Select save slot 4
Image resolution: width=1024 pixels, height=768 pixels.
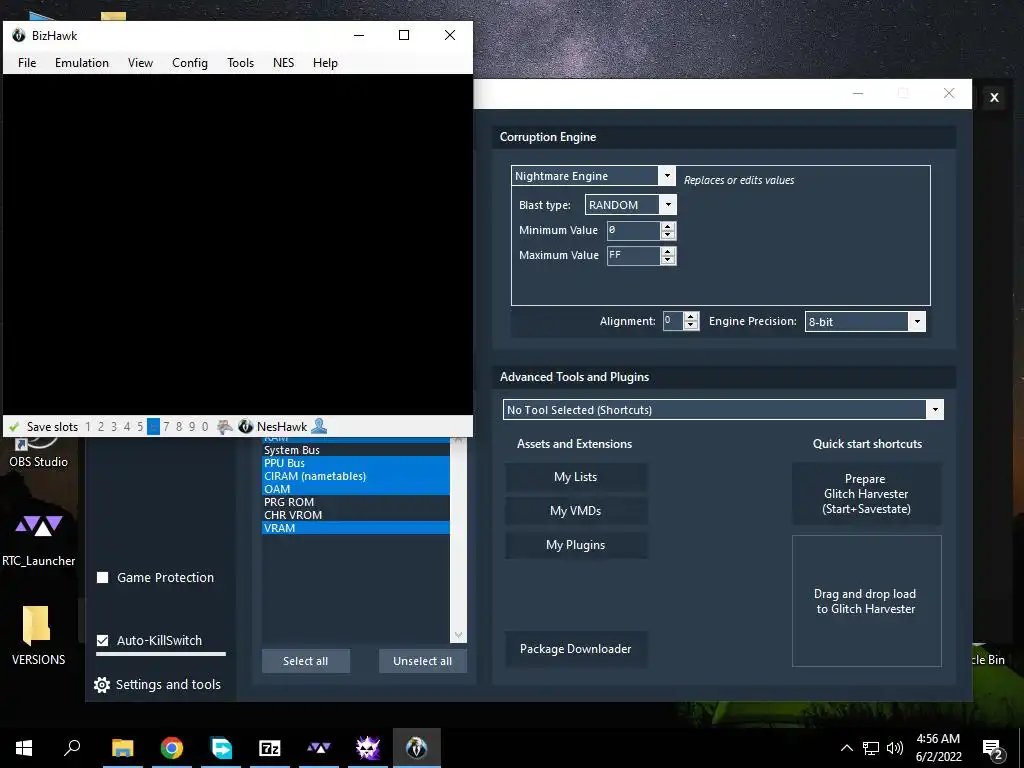[127, 427]
